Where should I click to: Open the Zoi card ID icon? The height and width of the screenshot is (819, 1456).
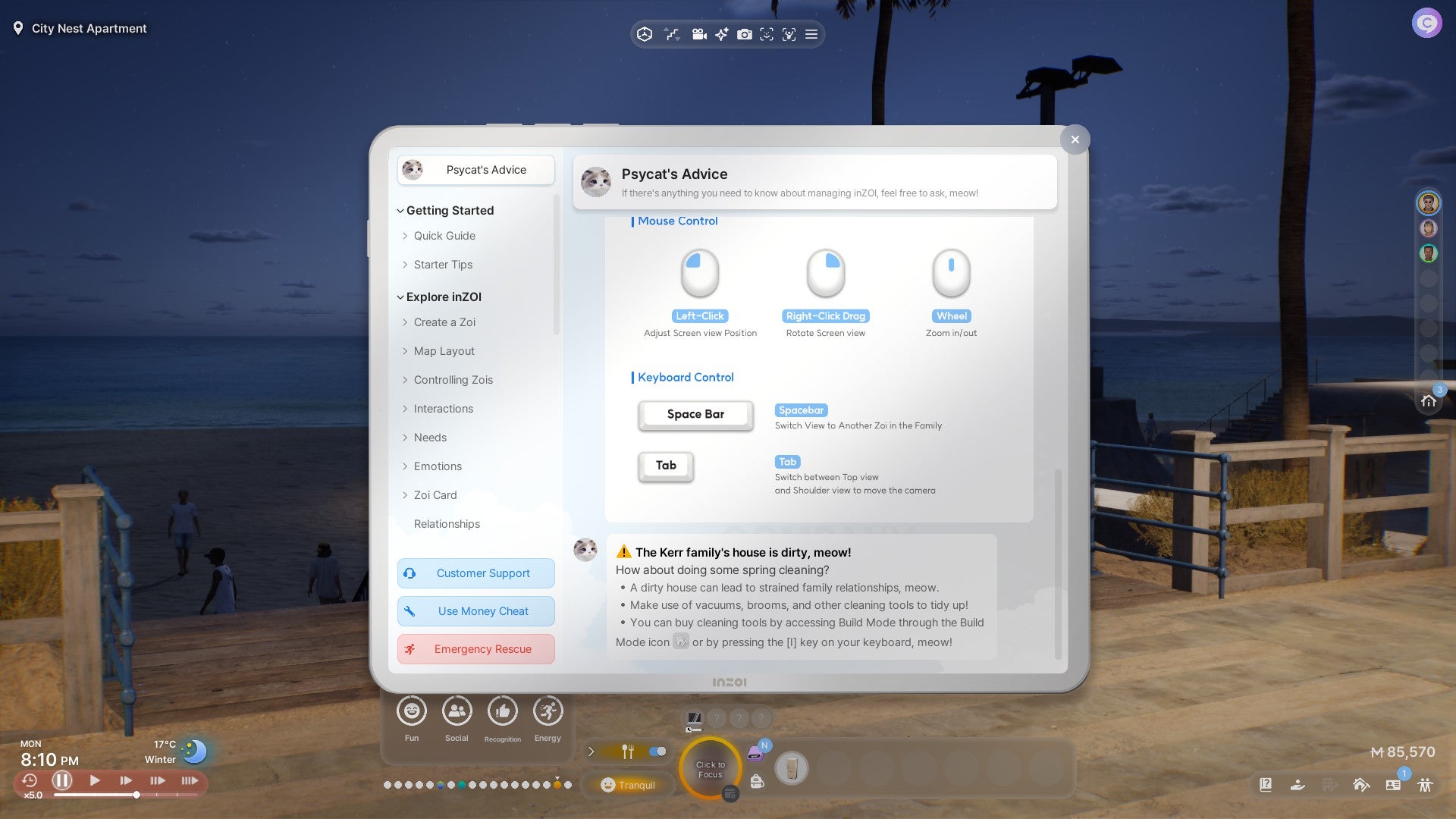(x=1393, y=785)
